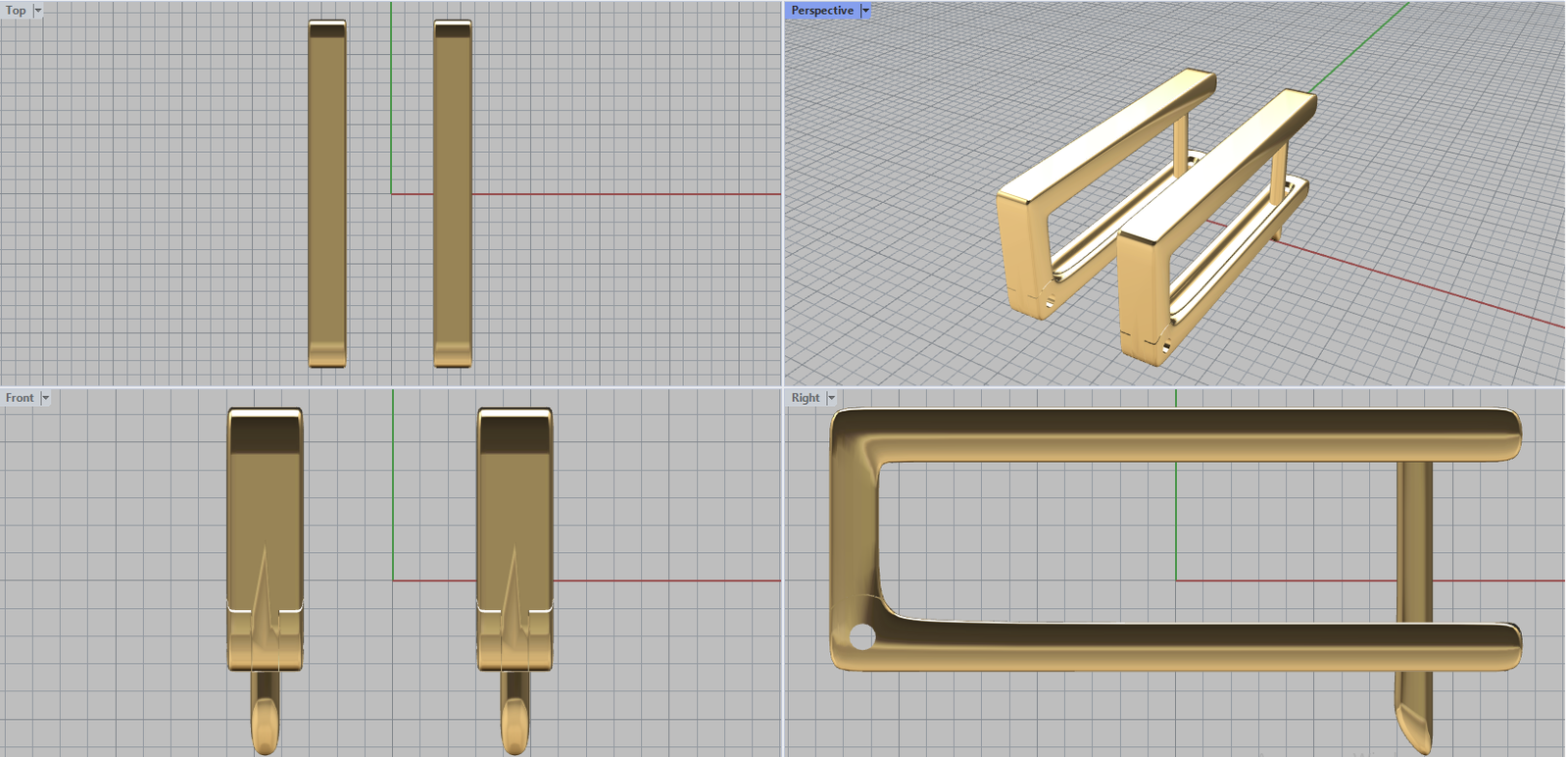Activate the Perspective viewport title

[x=821, y=11]
